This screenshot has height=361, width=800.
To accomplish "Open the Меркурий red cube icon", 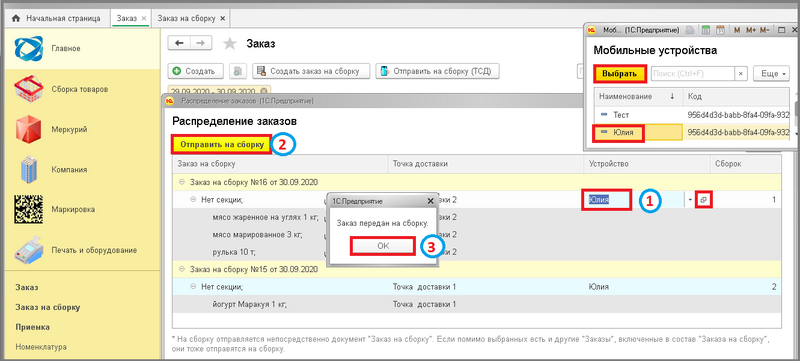I will [x=28, y=130].
